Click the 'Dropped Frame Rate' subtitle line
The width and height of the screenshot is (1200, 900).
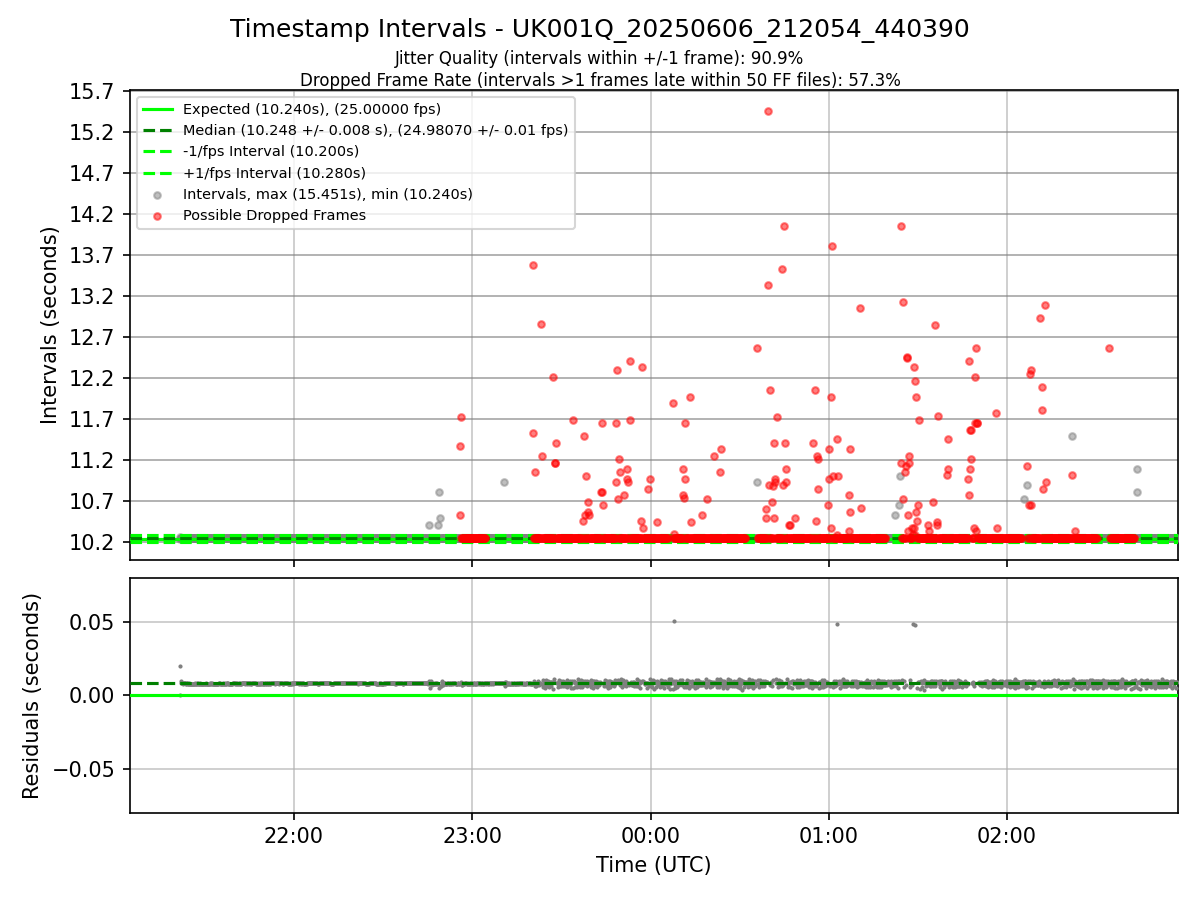(x=600, y=80)
